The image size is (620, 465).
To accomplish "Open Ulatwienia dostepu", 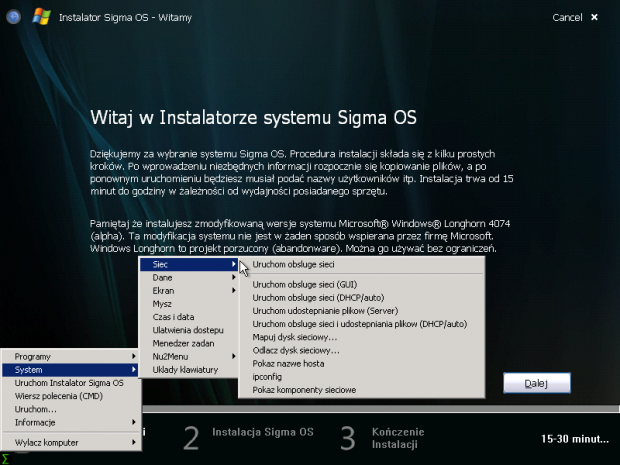I will click(189, 330).
